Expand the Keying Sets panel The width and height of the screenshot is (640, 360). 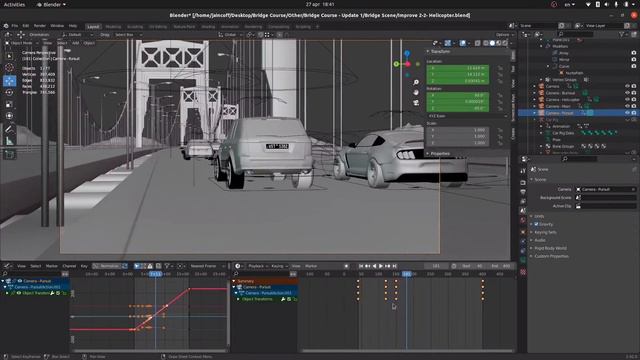[545, 232]
